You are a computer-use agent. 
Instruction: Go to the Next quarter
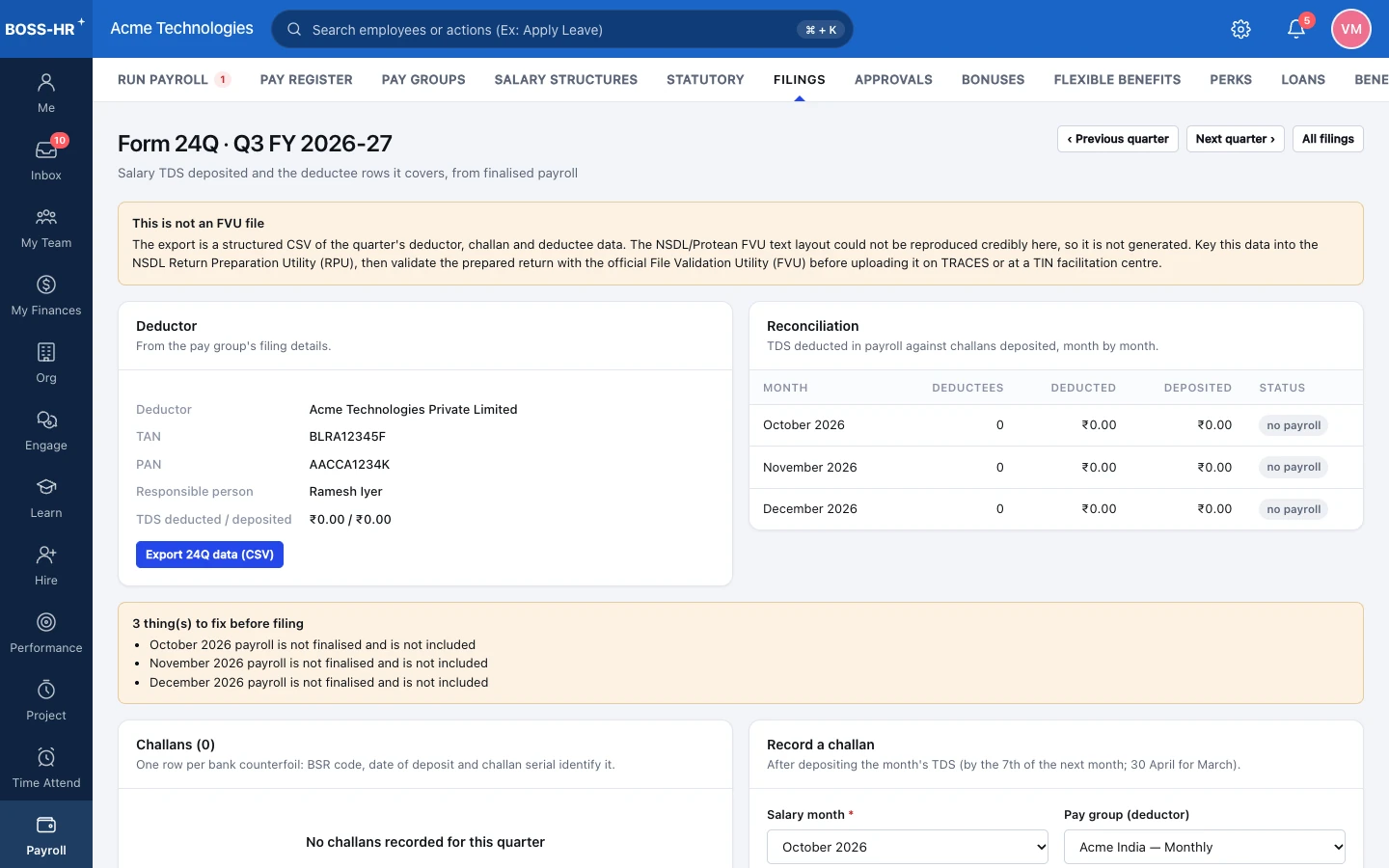click(1236, 139)
